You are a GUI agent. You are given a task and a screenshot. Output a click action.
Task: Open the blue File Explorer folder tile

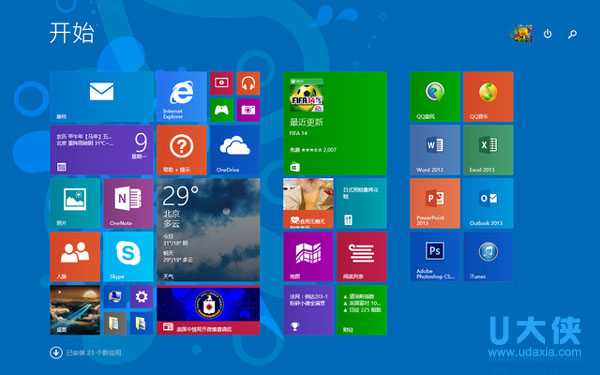pyautogui.click(x=142, y=323)
